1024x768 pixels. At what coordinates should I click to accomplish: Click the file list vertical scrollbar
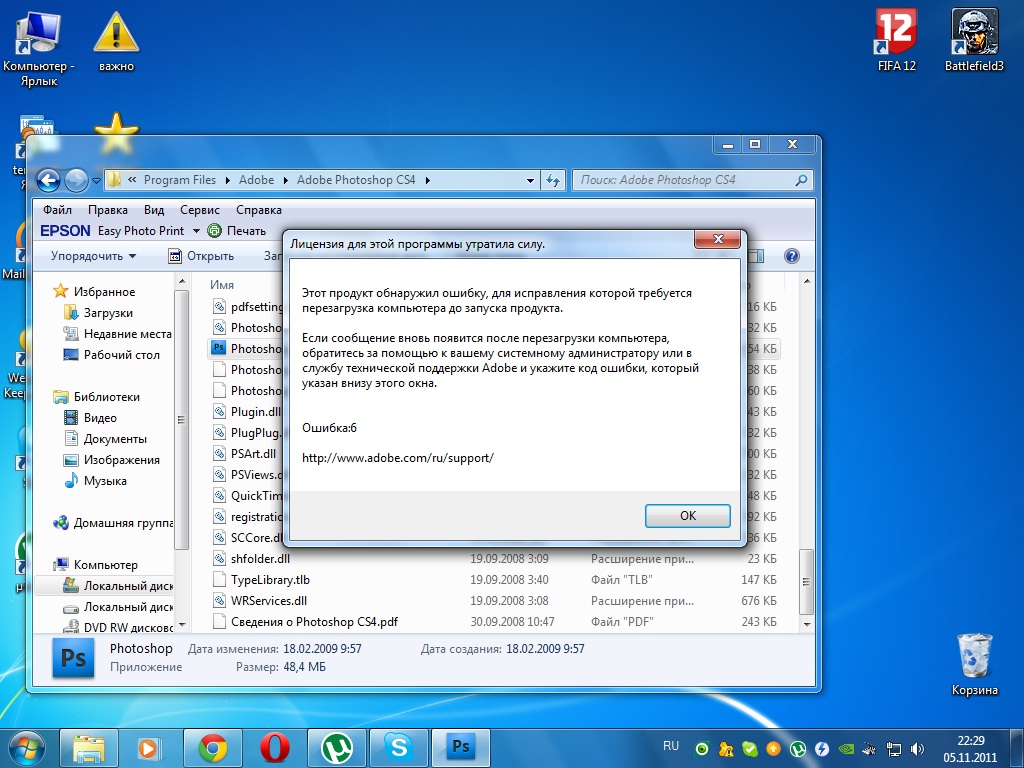click(807, 581)
